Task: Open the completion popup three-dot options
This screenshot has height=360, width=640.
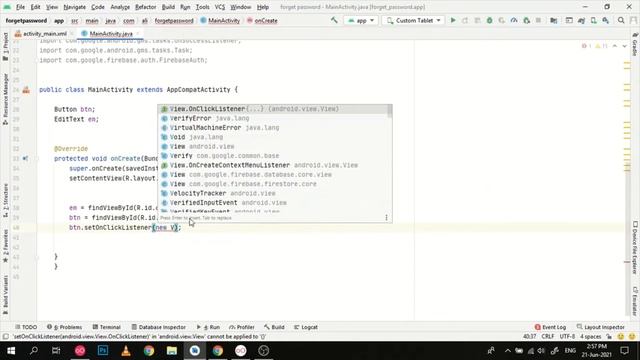Action: tap(386, 218)
